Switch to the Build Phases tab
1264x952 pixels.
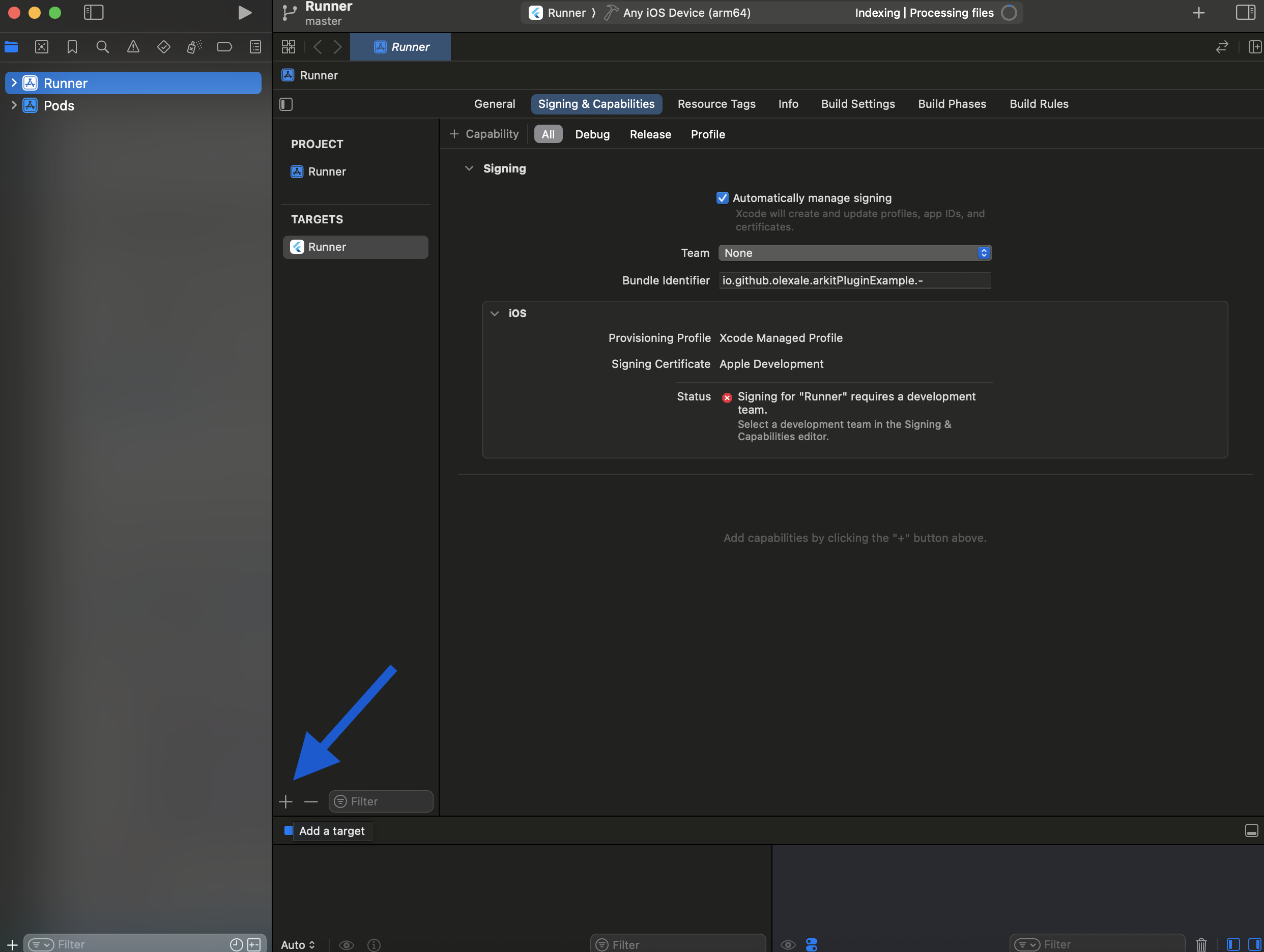point(952,104)
